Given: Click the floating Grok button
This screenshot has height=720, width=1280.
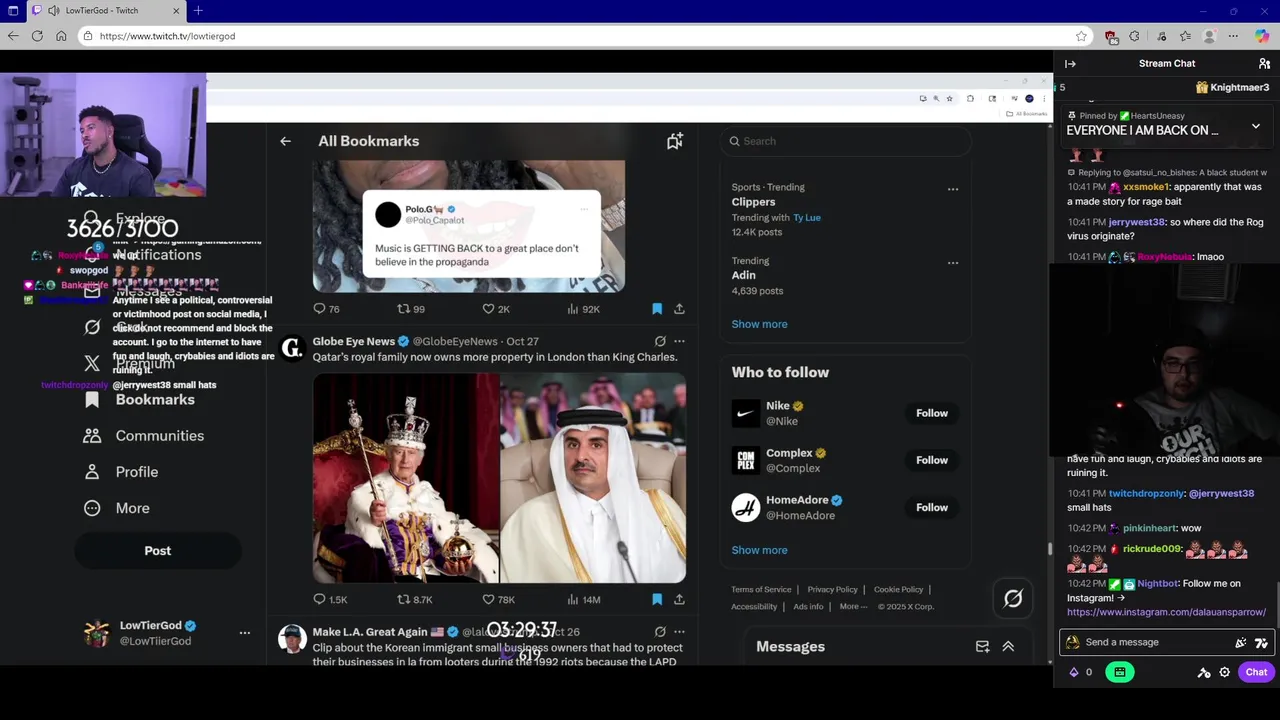Looking at the screenshot, I should click(1013, 599).
